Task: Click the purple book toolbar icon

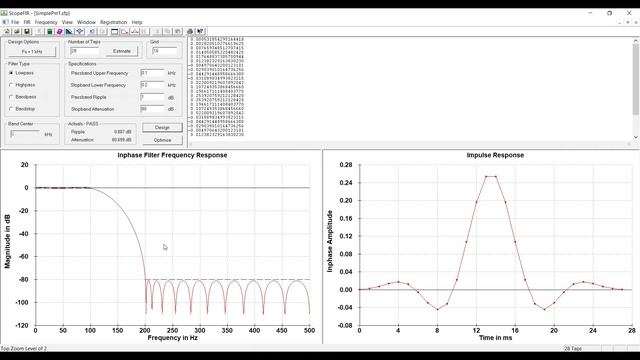Action: pyautogui.click(x=59, y=31)
